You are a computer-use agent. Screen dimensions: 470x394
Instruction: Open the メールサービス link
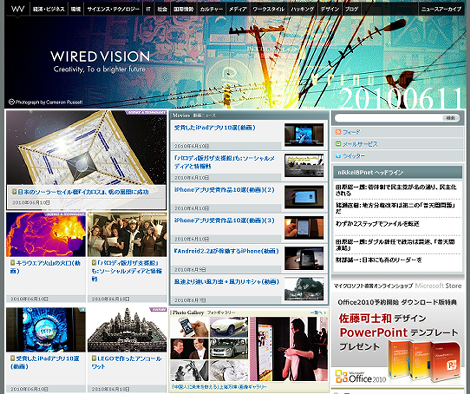(x=360, y=144)
